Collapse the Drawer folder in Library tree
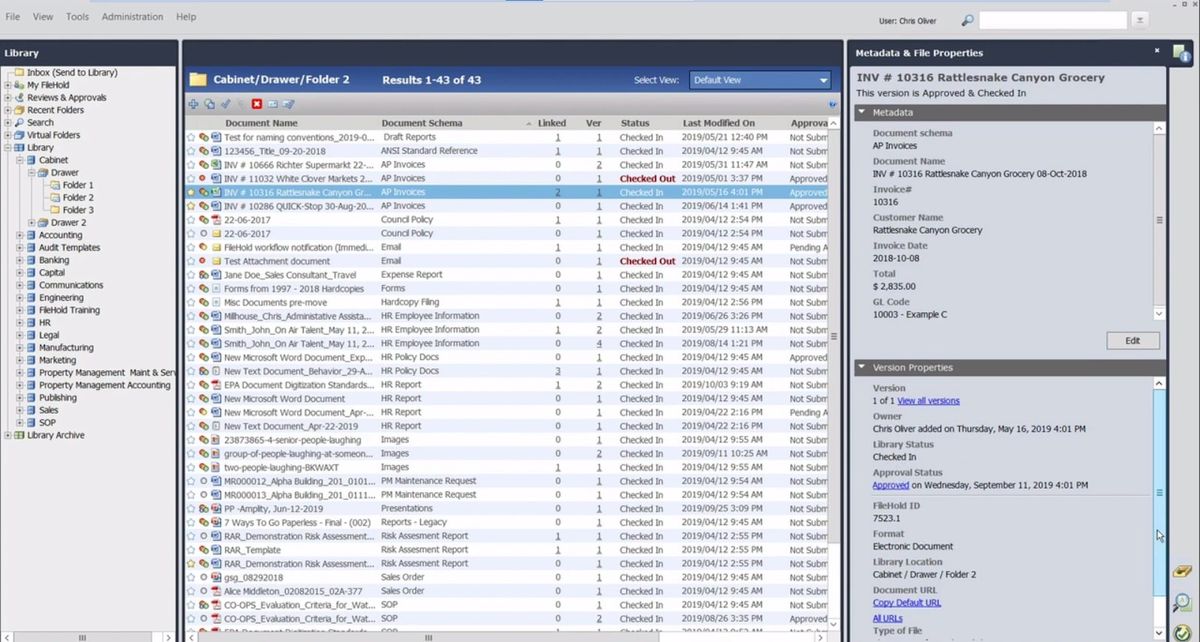 33,171
